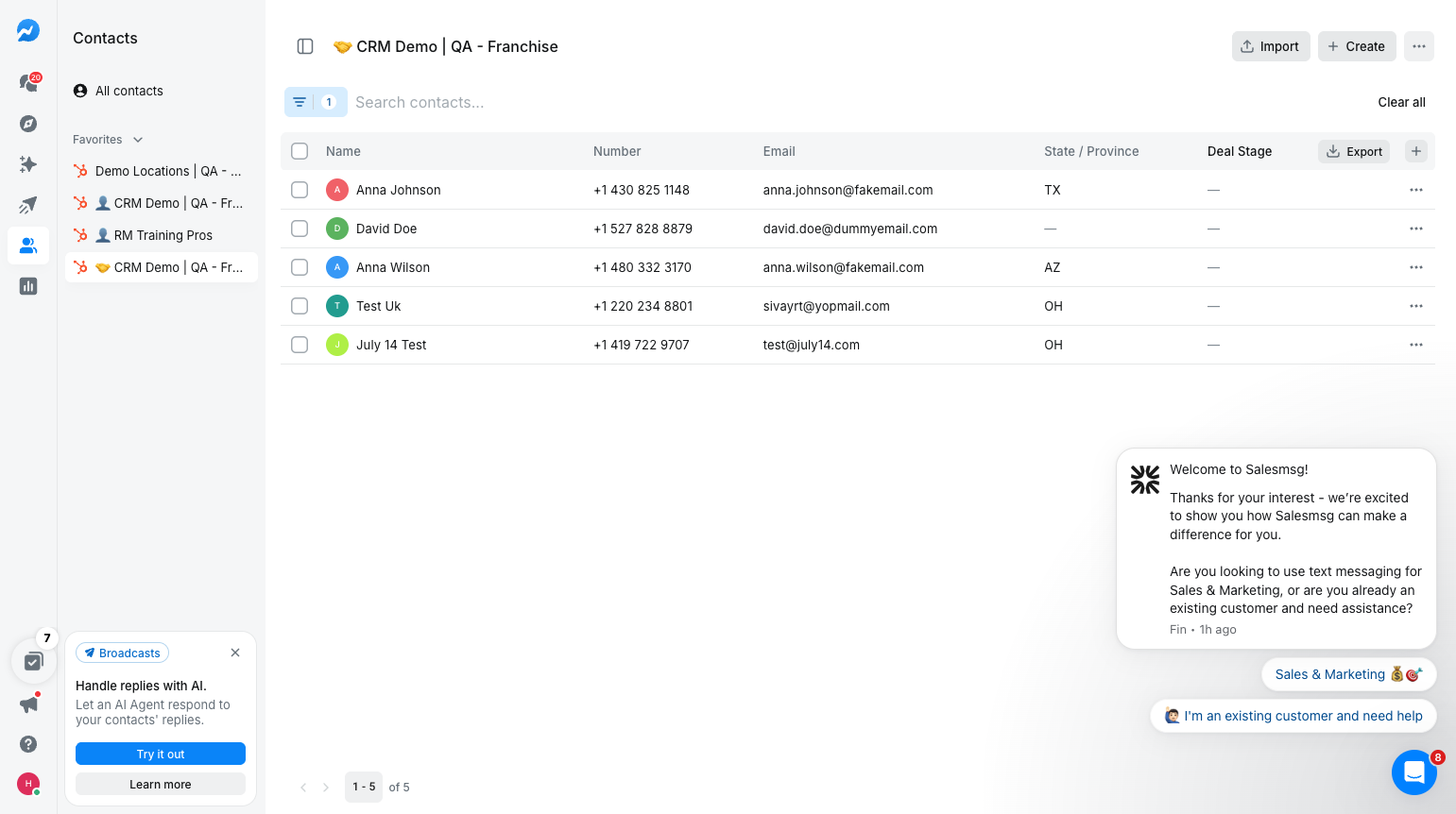The width and height of the screenshot is (1456, 814).
Task: Open row options for Anna Johnson
Action: (x=1416, y=190)
